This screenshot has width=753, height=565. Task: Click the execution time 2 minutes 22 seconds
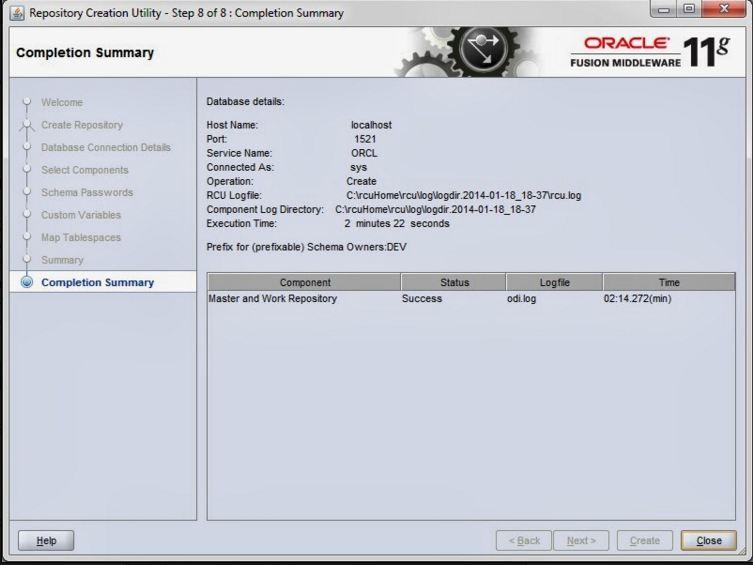(x=397, y=224)
